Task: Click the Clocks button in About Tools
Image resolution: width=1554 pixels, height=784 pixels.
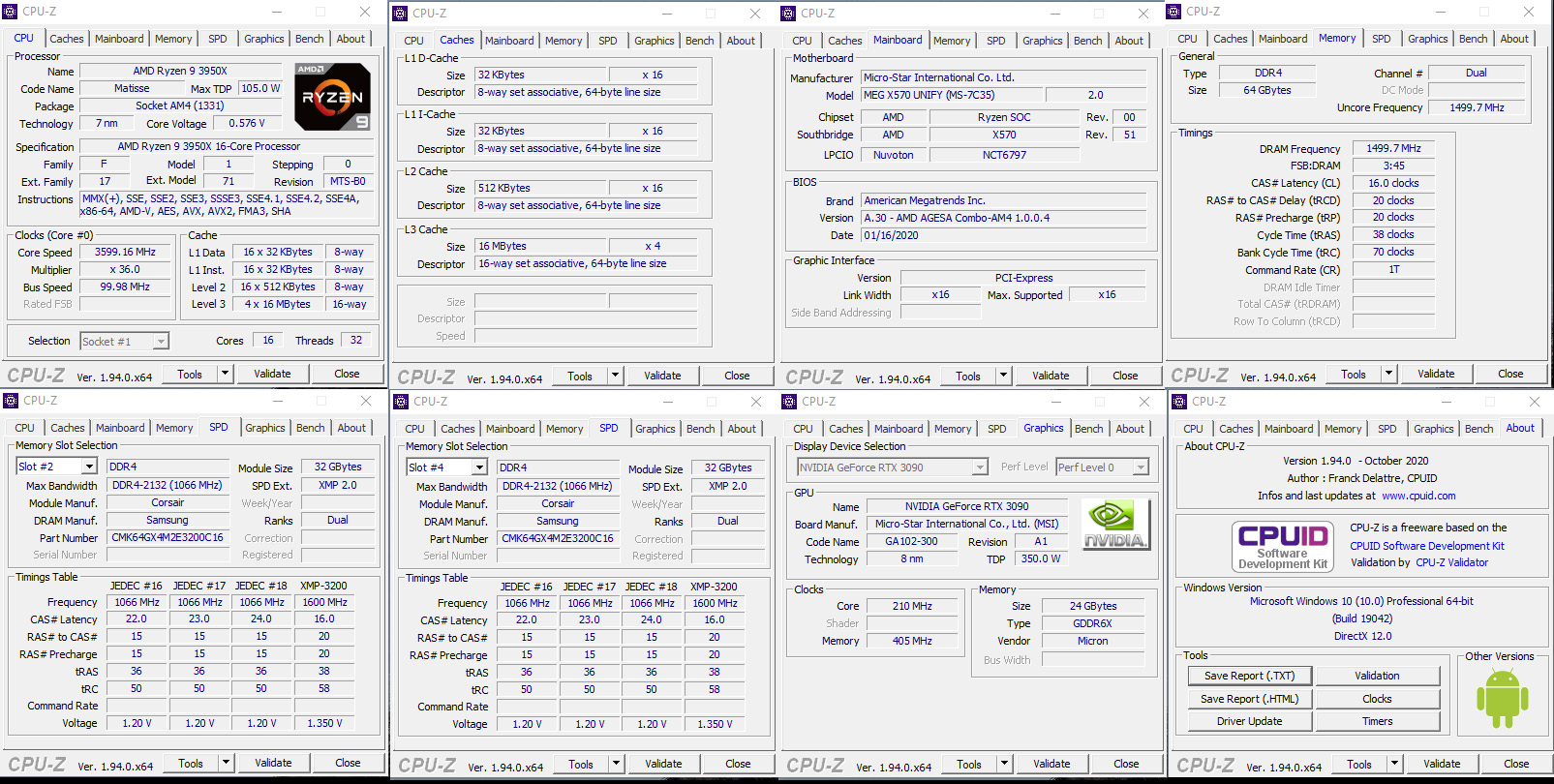Action: coord(1378,699)
